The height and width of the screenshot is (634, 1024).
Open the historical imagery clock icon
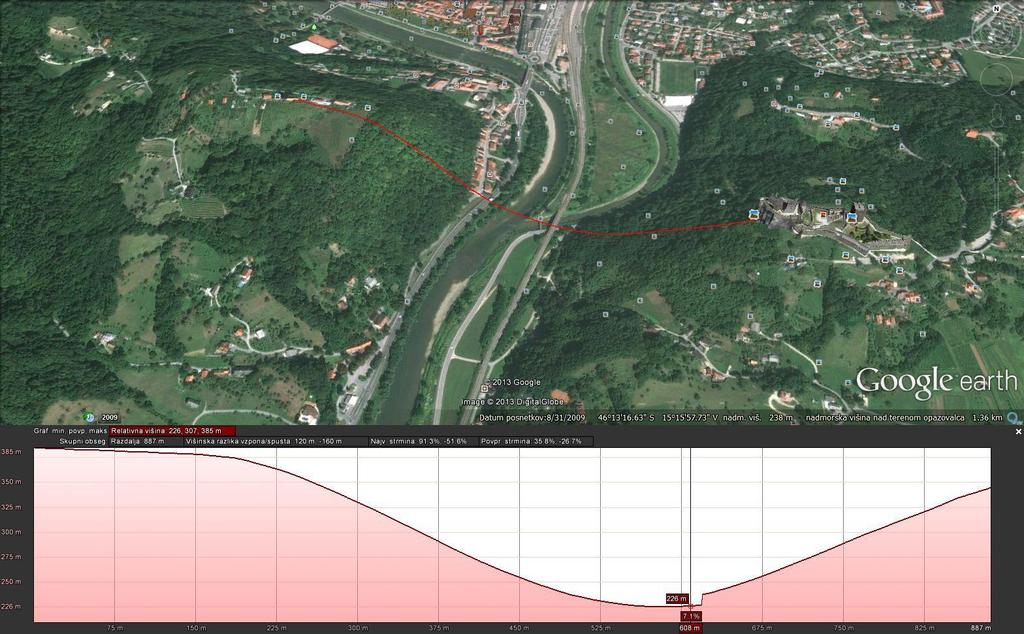click(x=89, y=417)
